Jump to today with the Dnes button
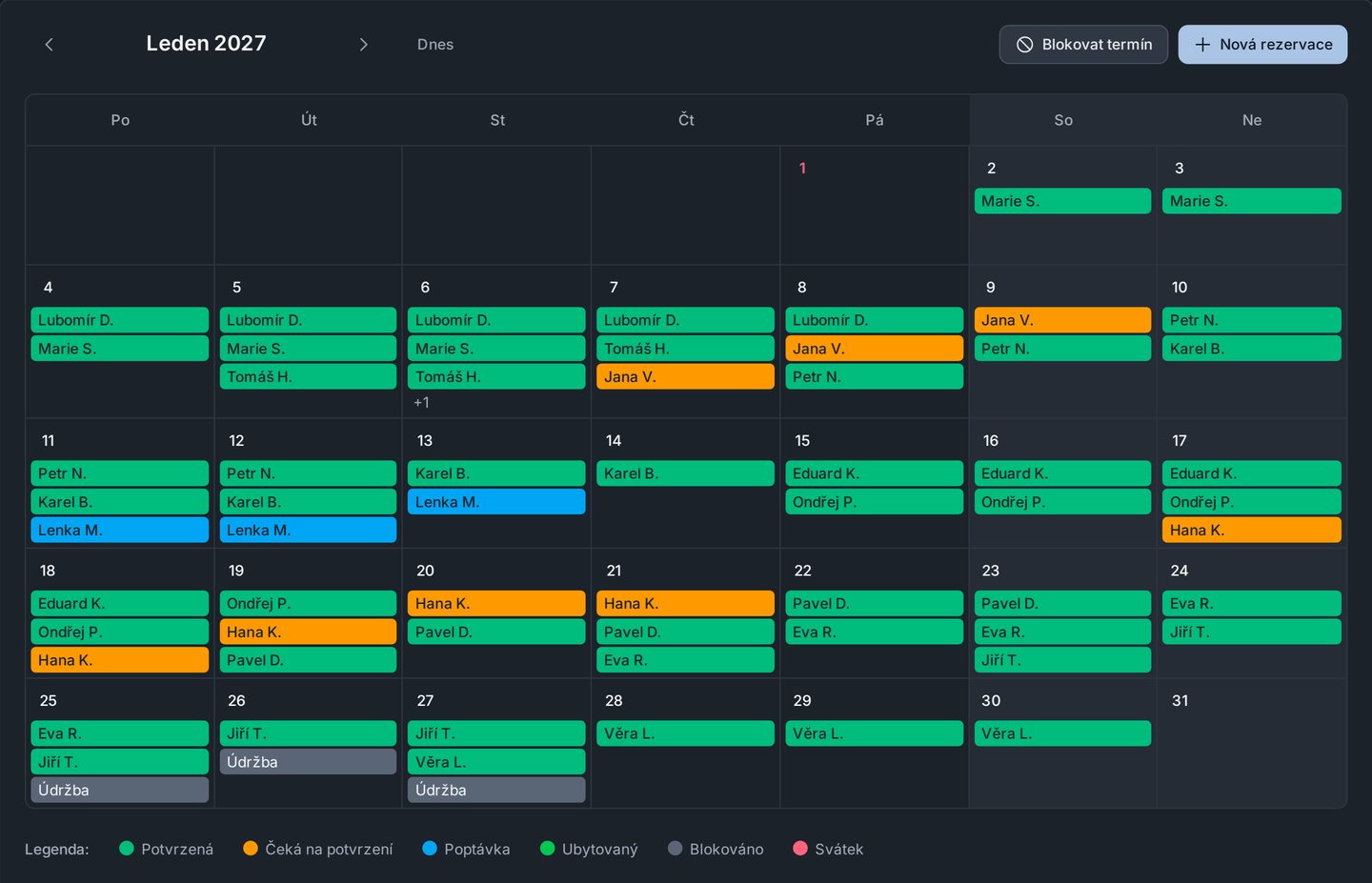This screenshot has height=883, width=1372. tap(435, 45)
